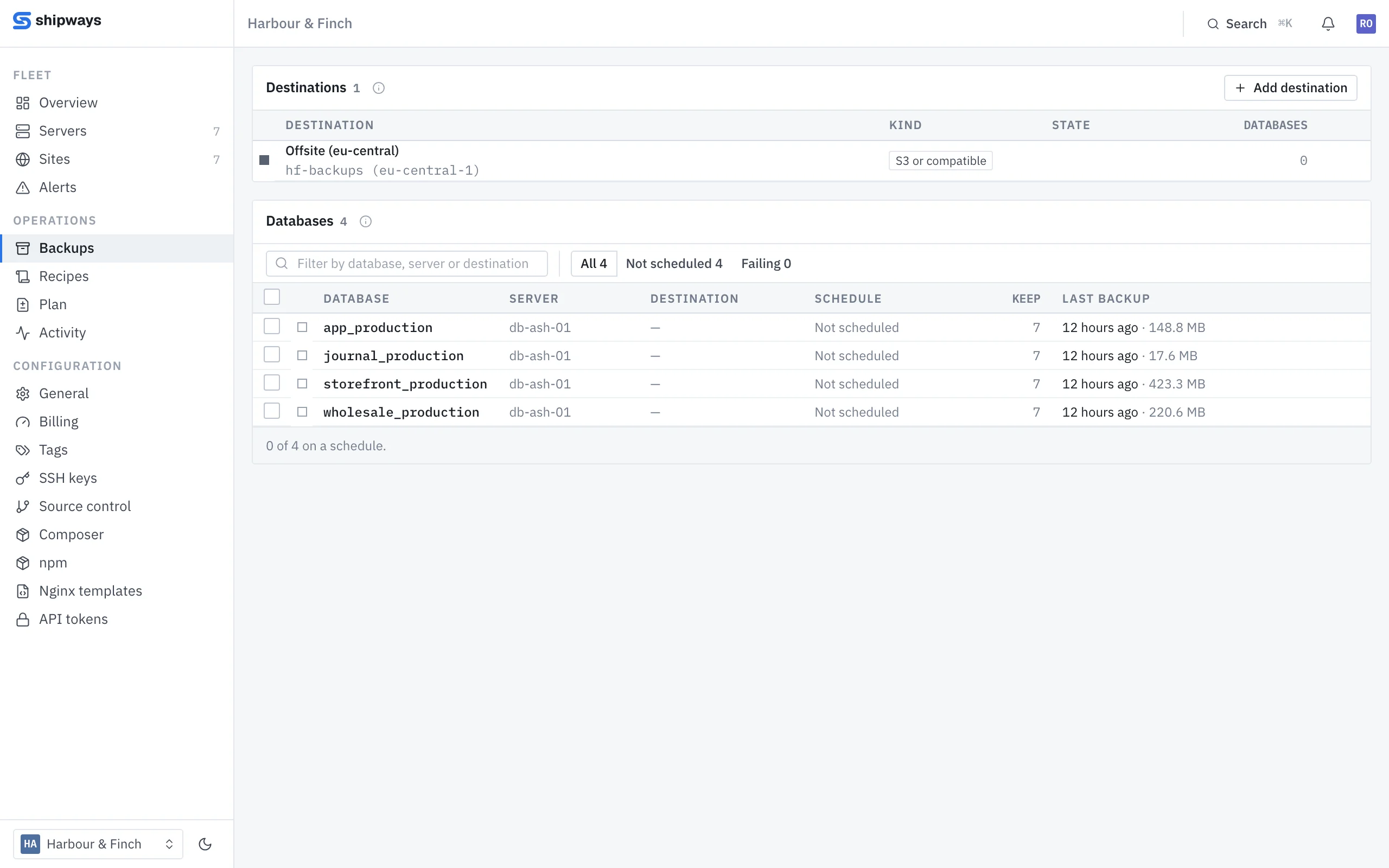Click the Recipes scroll icon
This screenshot has height=868, width=1389.
[x=23, y=276]
